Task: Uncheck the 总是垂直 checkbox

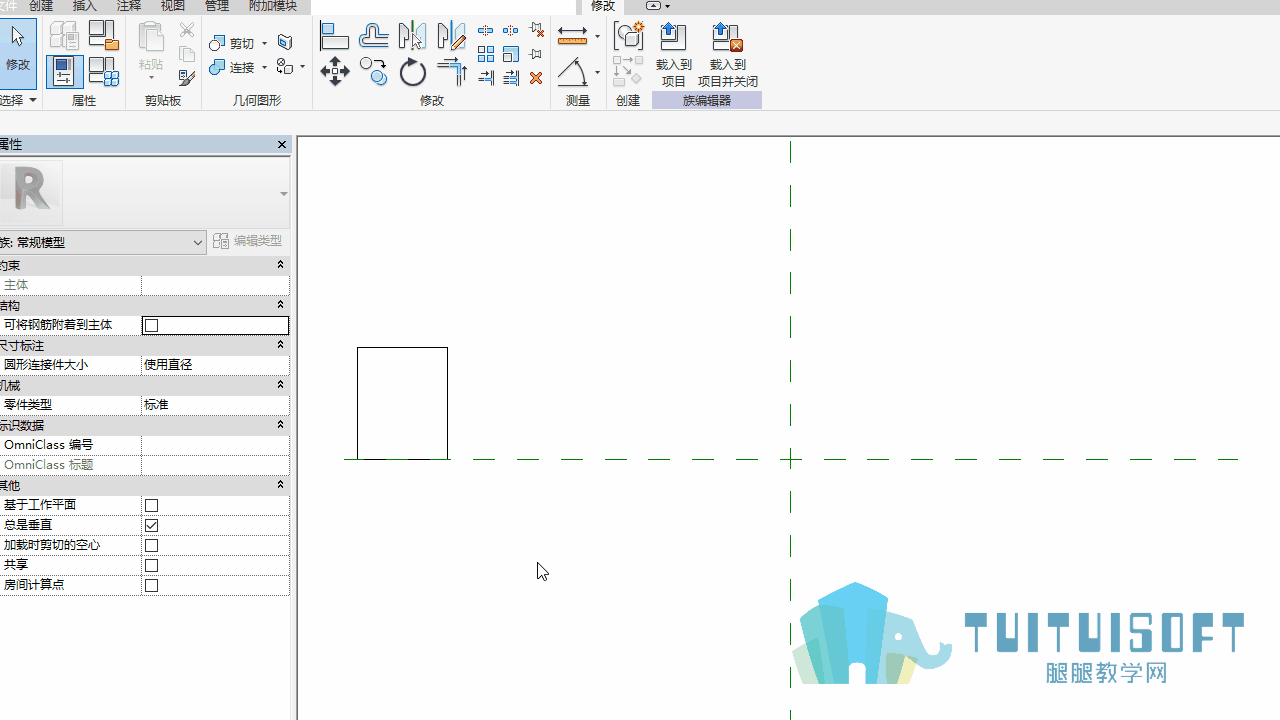Action: coord(151,525)
